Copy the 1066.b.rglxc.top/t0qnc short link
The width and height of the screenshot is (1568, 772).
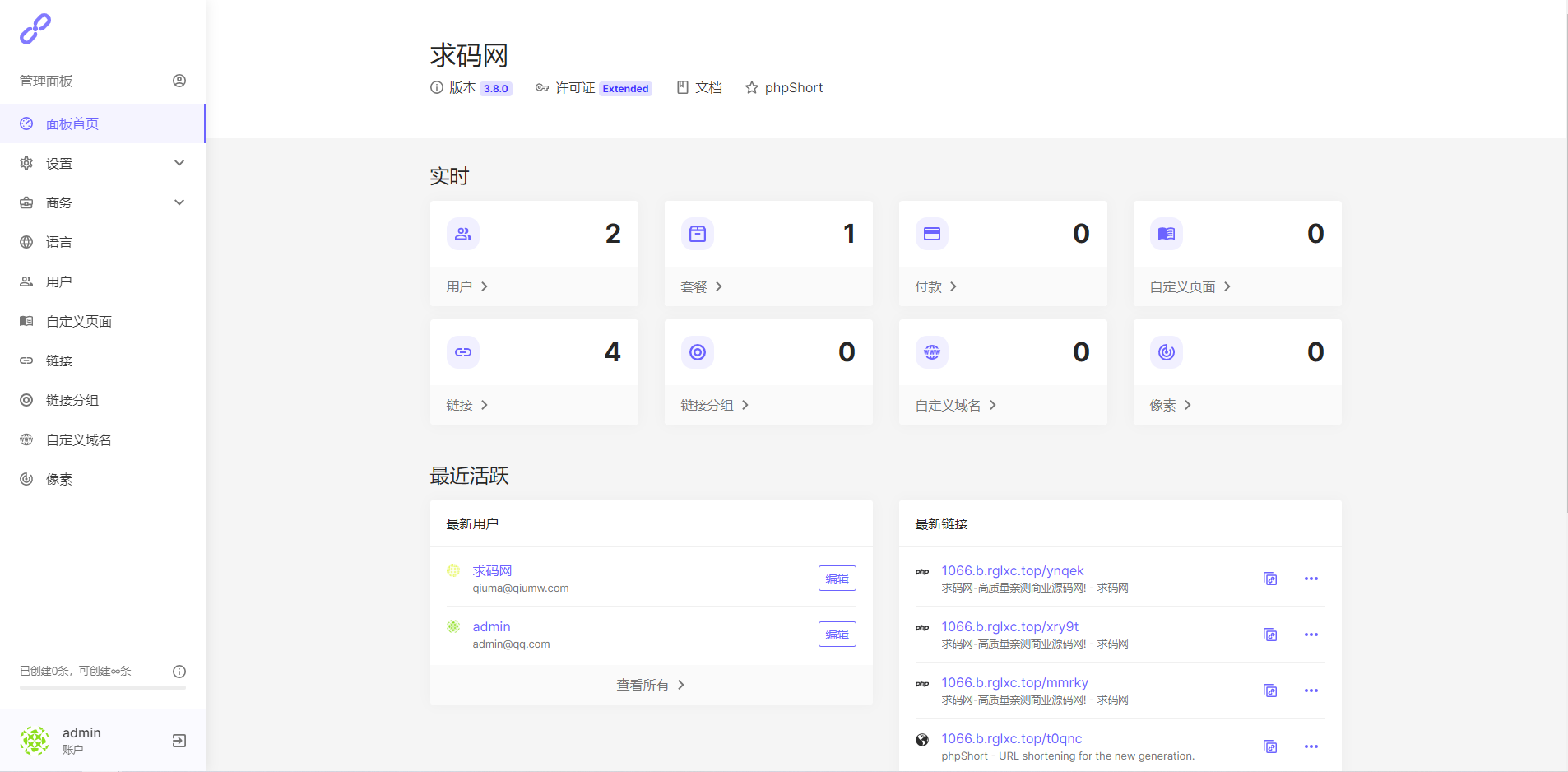pyautogui.click(x=1270, y=746)
